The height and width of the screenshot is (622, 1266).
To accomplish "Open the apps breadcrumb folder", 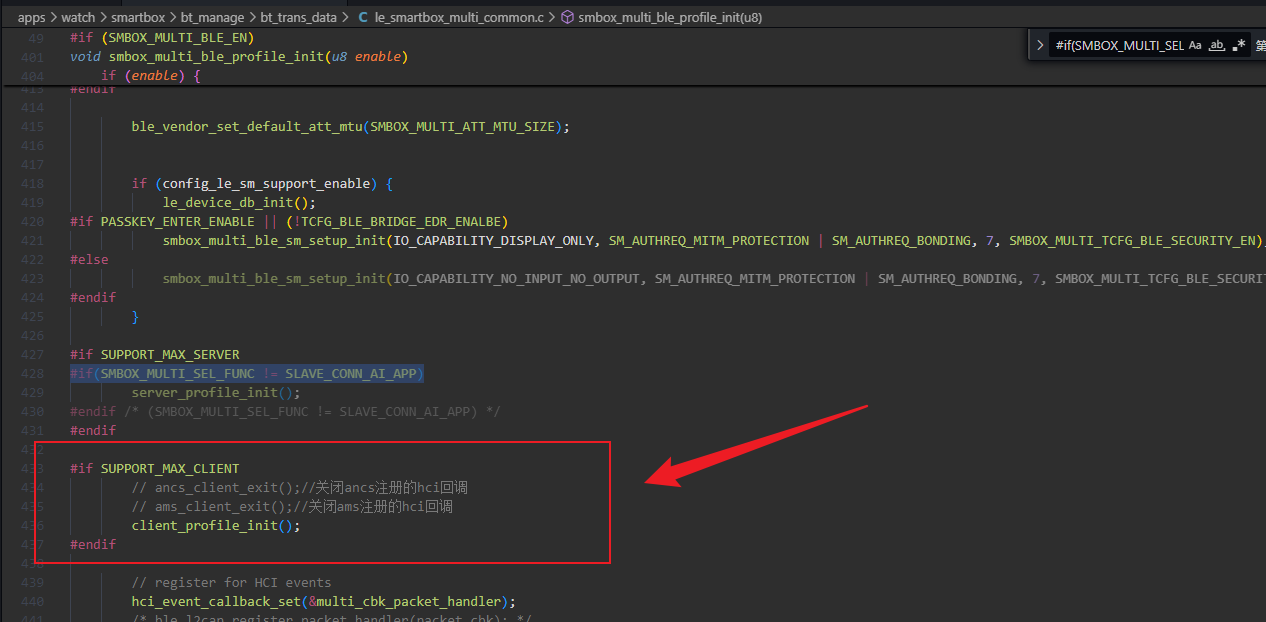I will point(32,17).
